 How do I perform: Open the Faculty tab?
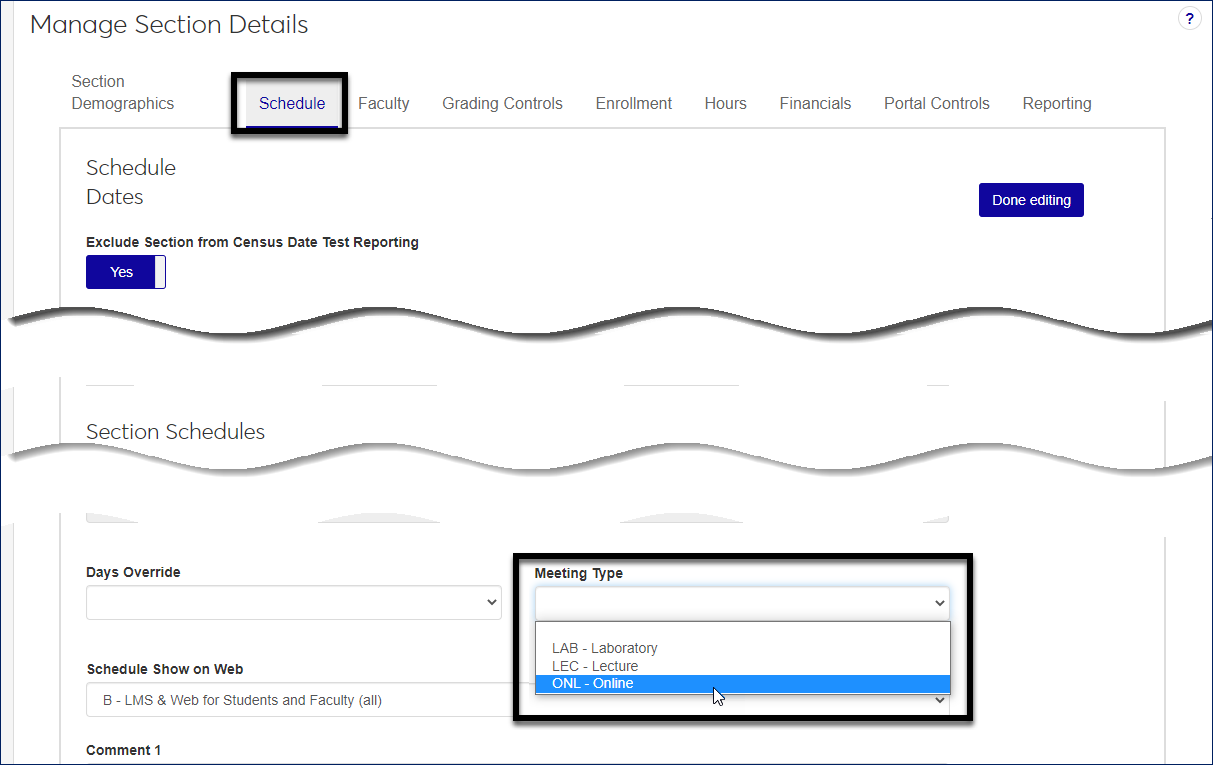point(383,103)
